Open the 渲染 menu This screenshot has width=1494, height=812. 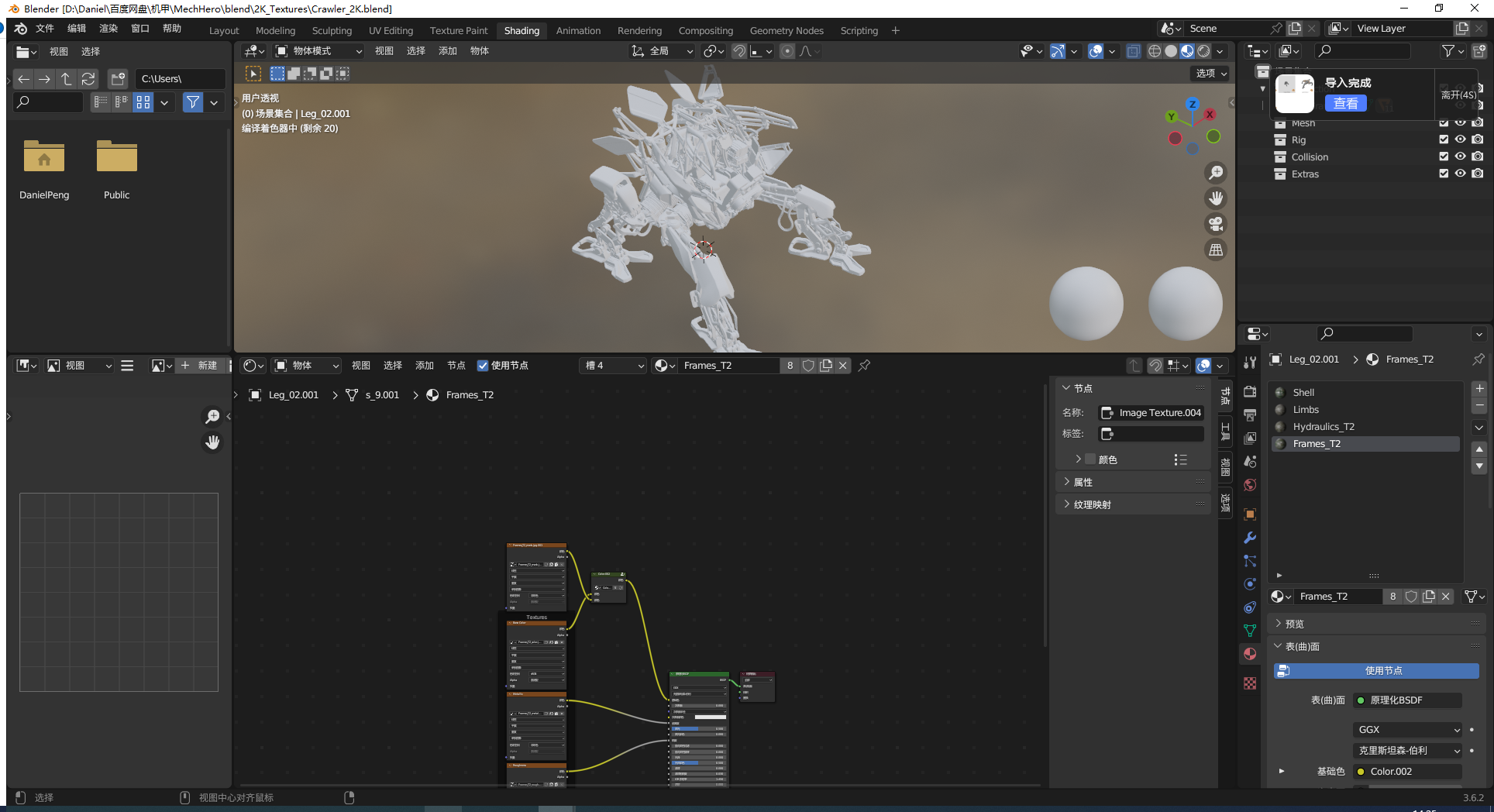click(x=108, y=29)
